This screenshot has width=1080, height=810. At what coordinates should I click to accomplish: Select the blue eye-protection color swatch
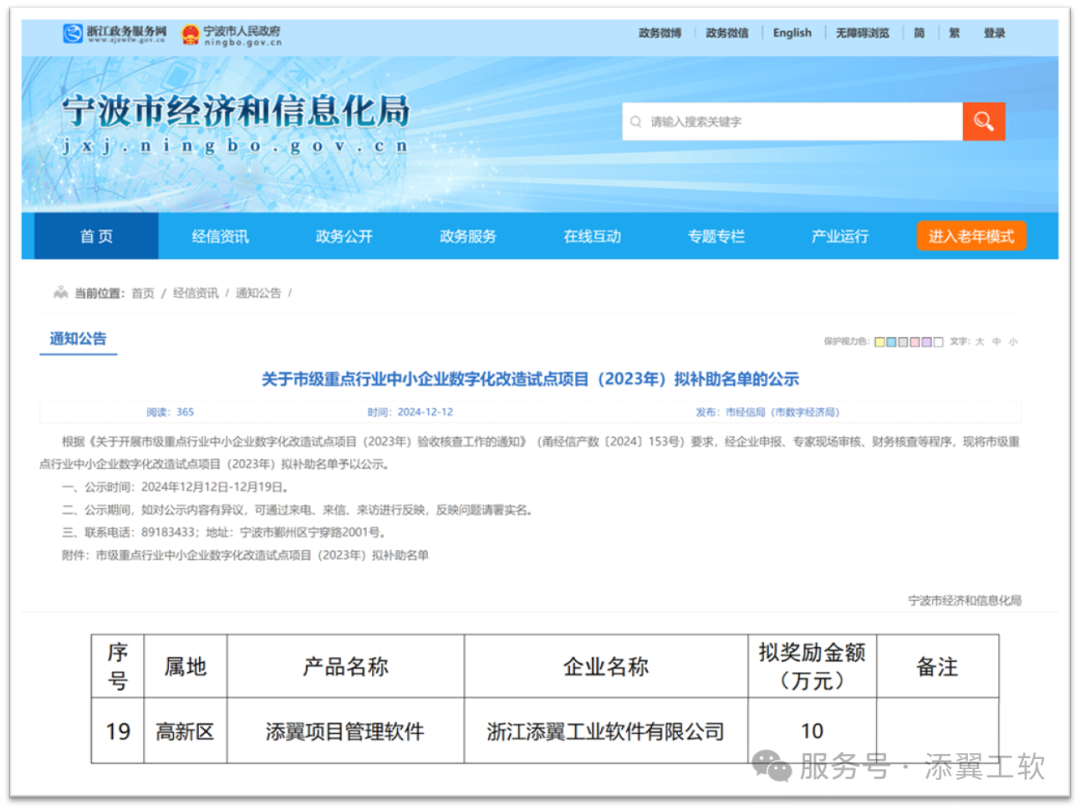tap(891, 342)
